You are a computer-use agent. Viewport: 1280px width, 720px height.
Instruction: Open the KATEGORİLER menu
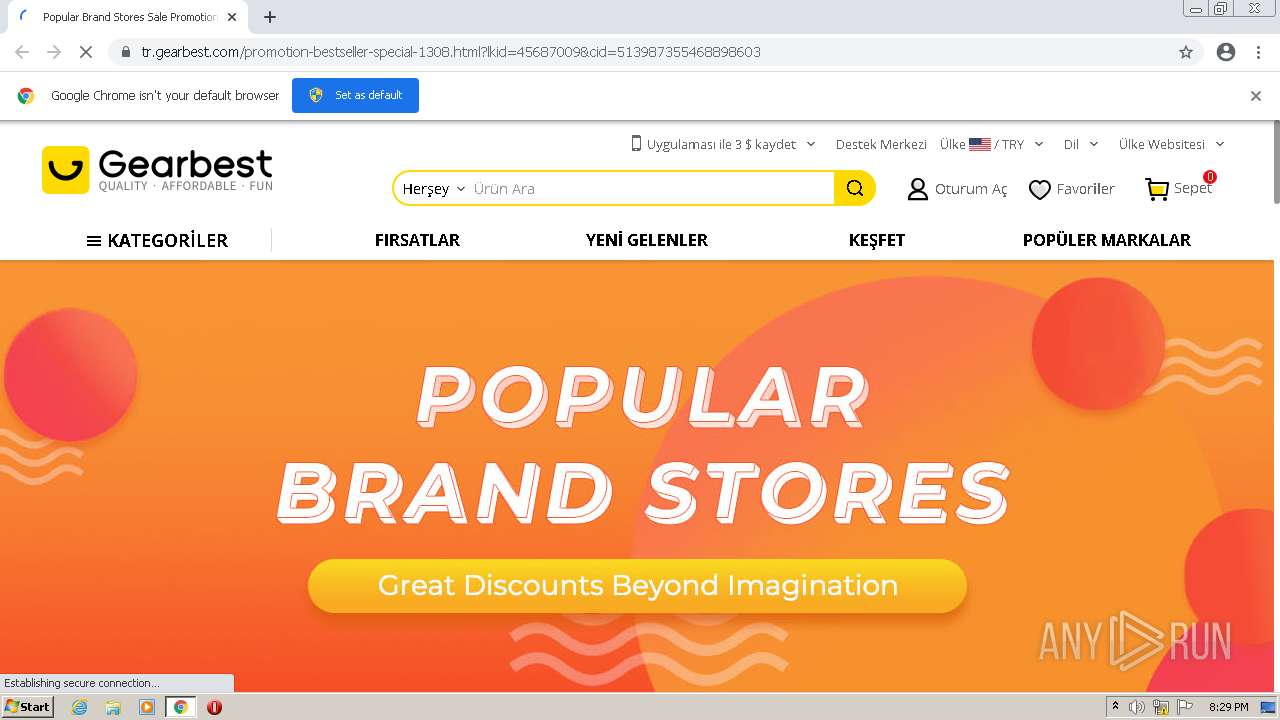click(157, 240)
